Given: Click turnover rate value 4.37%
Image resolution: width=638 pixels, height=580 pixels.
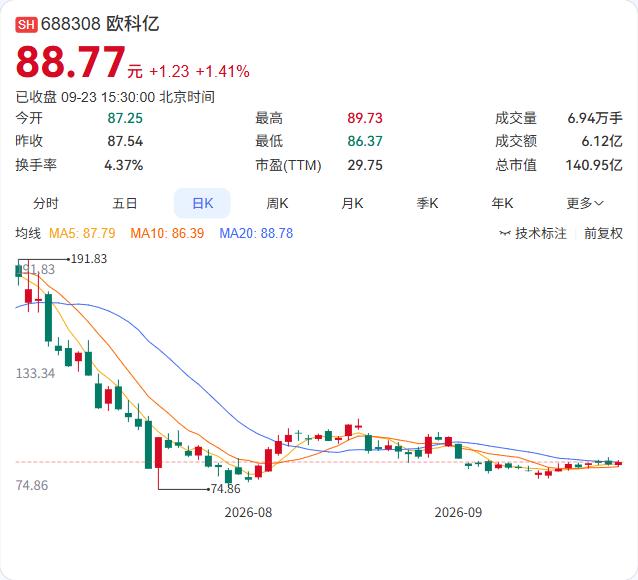Looking at the screenshot, I should [124, 165].
